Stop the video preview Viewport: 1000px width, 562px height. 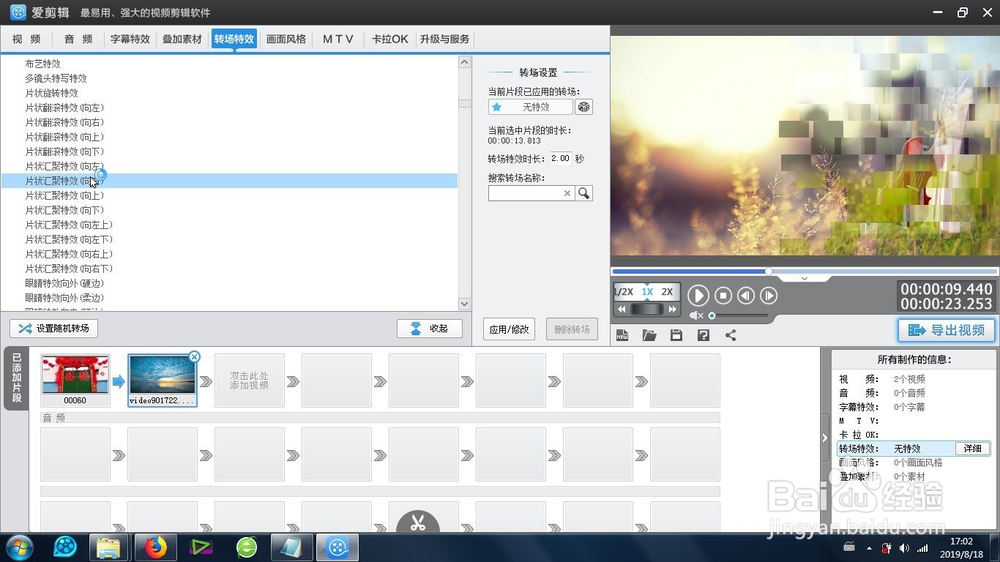click(723, 295)
